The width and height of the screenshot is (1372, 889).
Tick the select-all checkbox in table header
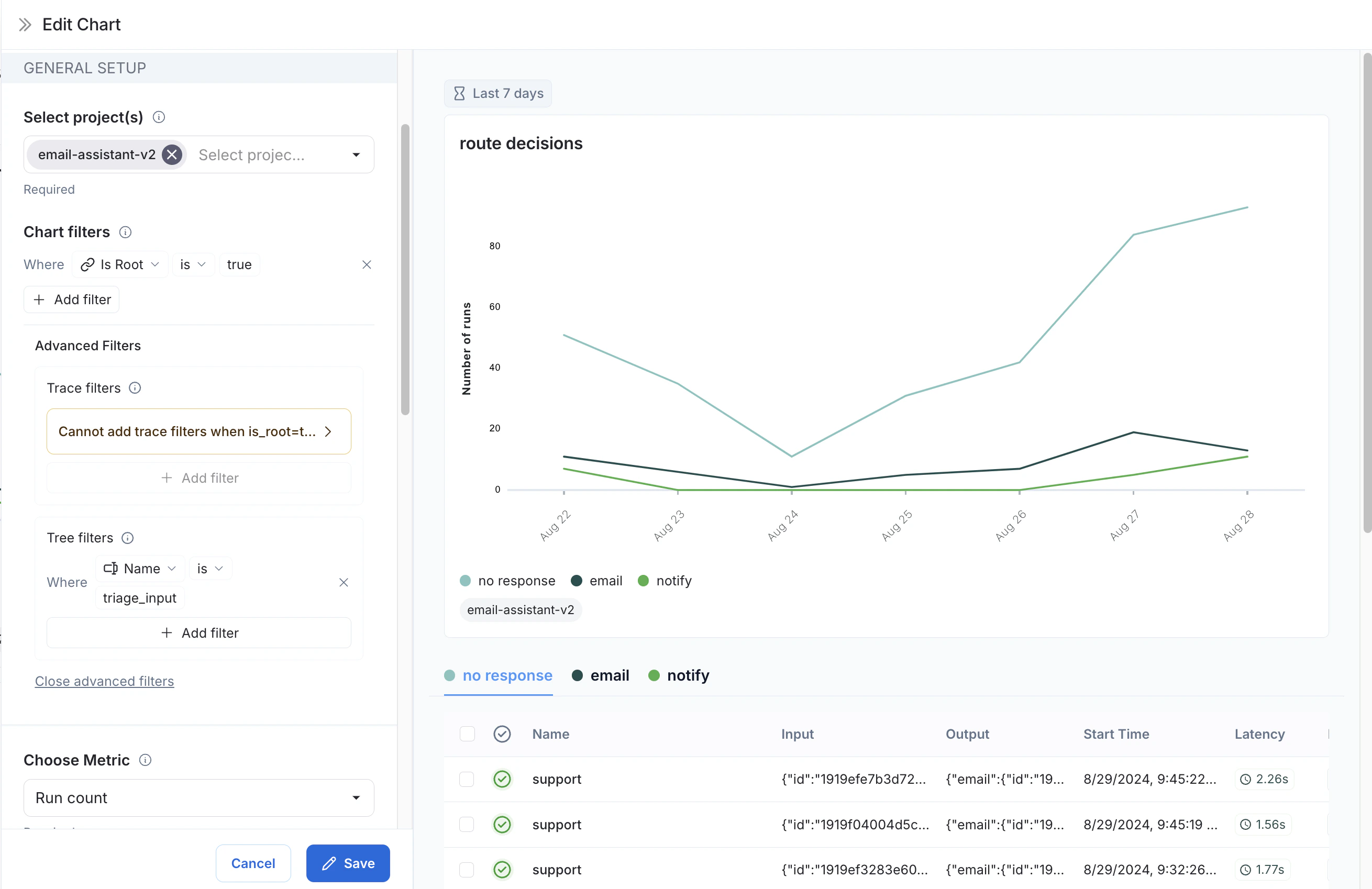point(467,734)
